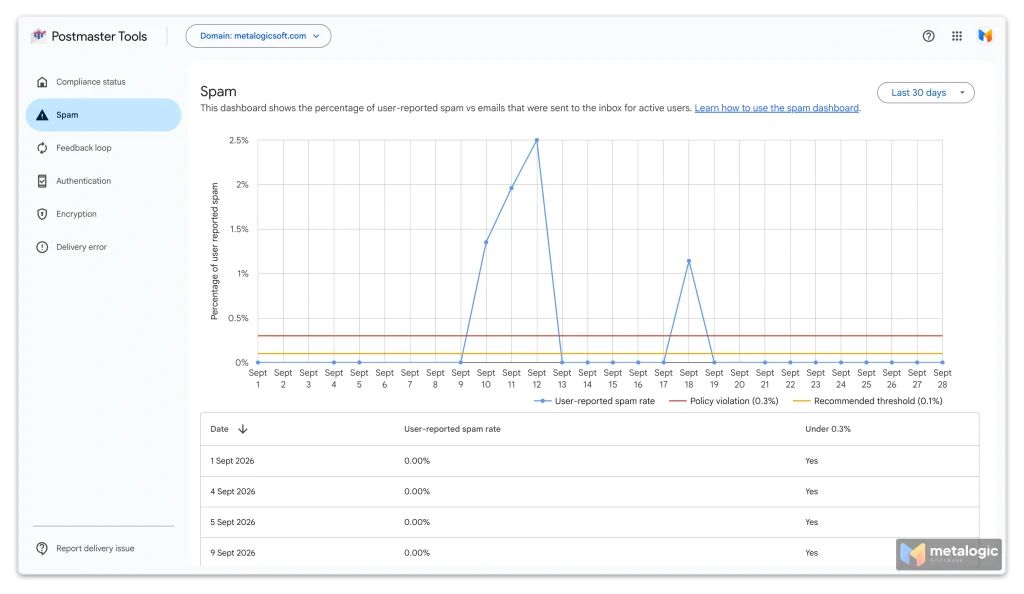Click the Date column header
The image size is (1024, 594).
coord(219,429)
